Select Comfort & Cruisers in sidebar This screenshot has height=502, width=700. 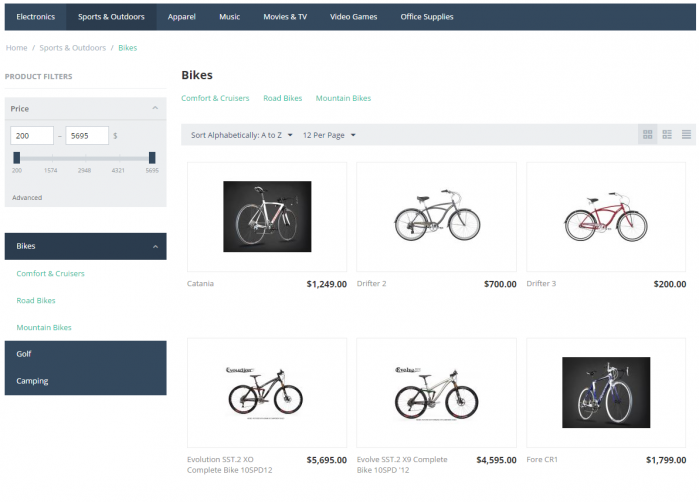(x=50, y=273)
